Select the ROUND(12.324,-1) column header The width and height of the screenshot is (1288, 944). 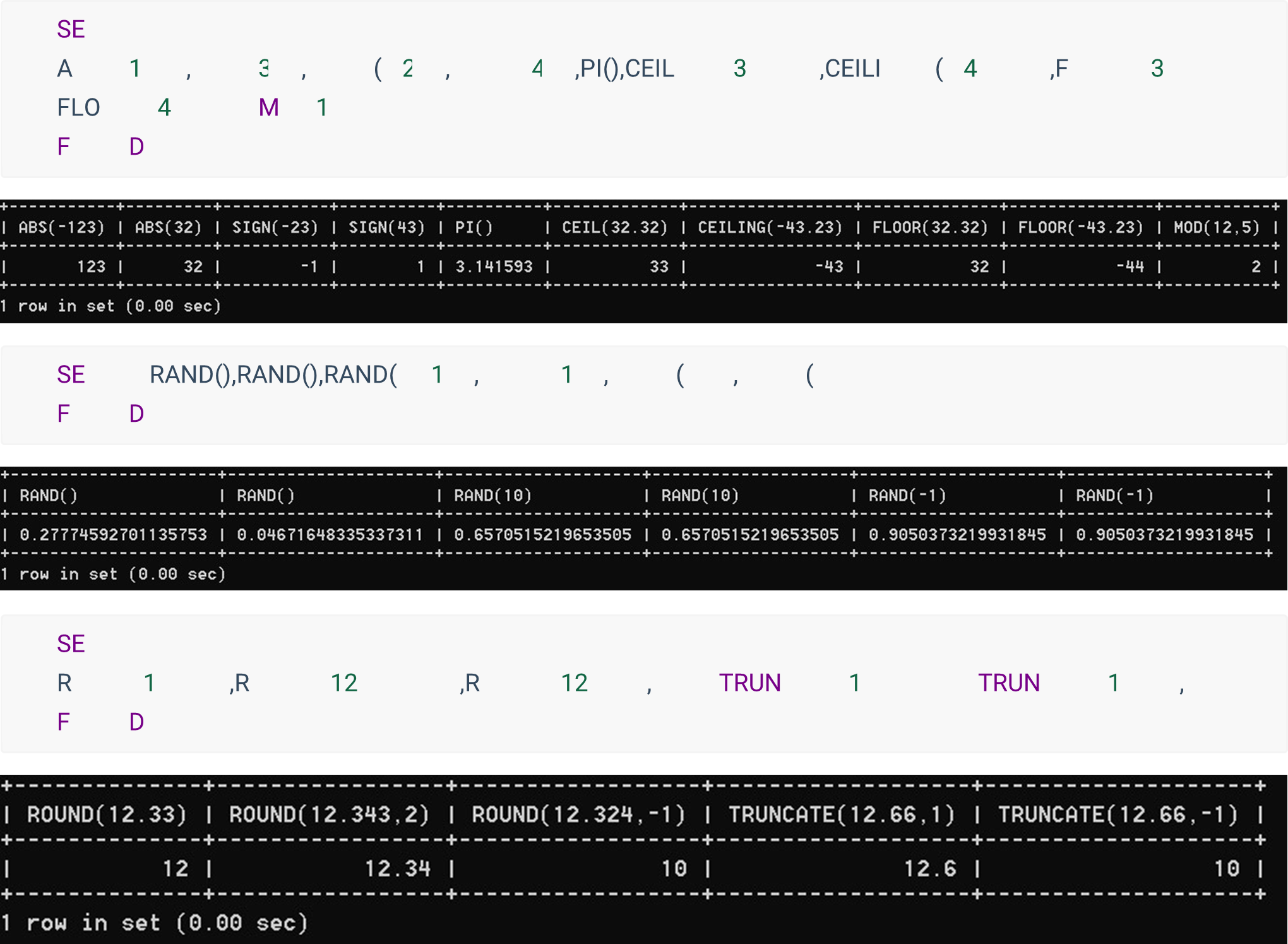pos(578,815)
